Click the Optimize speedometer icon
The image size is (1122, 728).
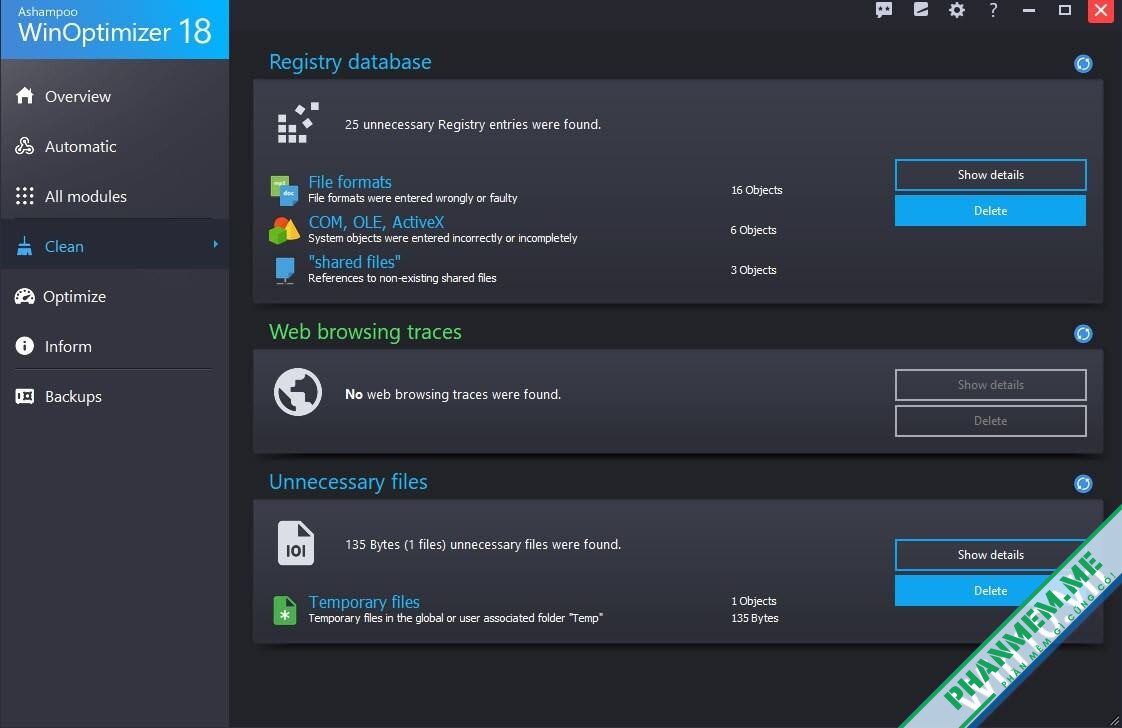[x=24, y=296]
